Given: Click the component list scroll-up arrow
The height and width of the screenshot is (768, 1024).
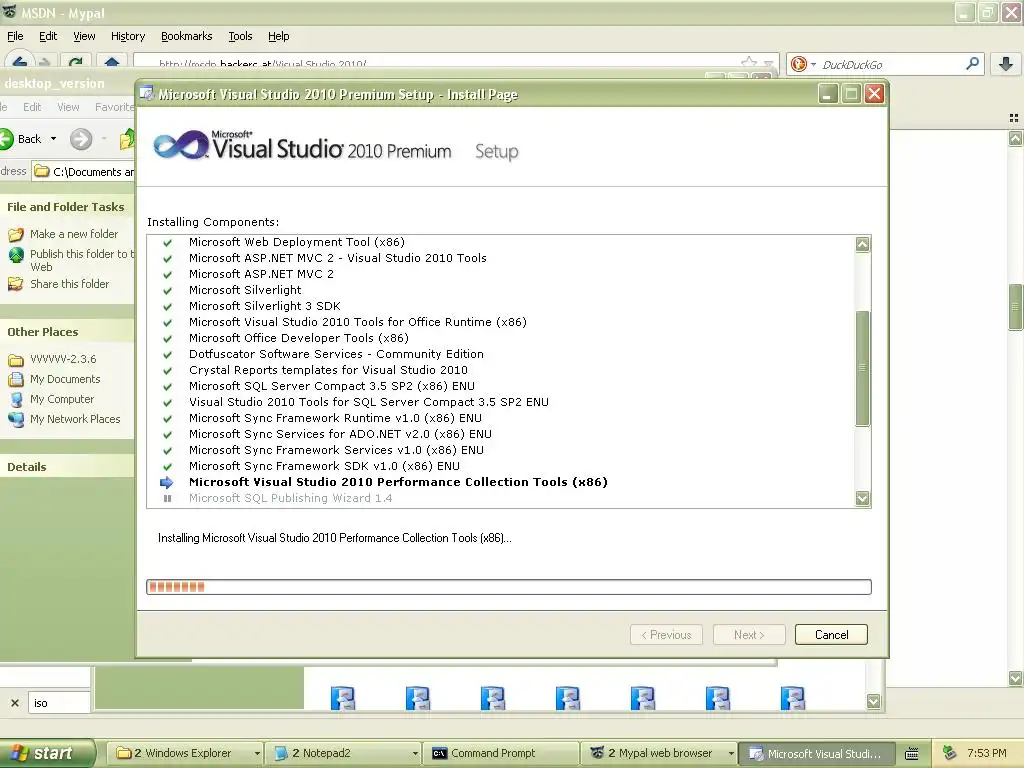Looking at the screenshot, I should [x=862, y=244].
